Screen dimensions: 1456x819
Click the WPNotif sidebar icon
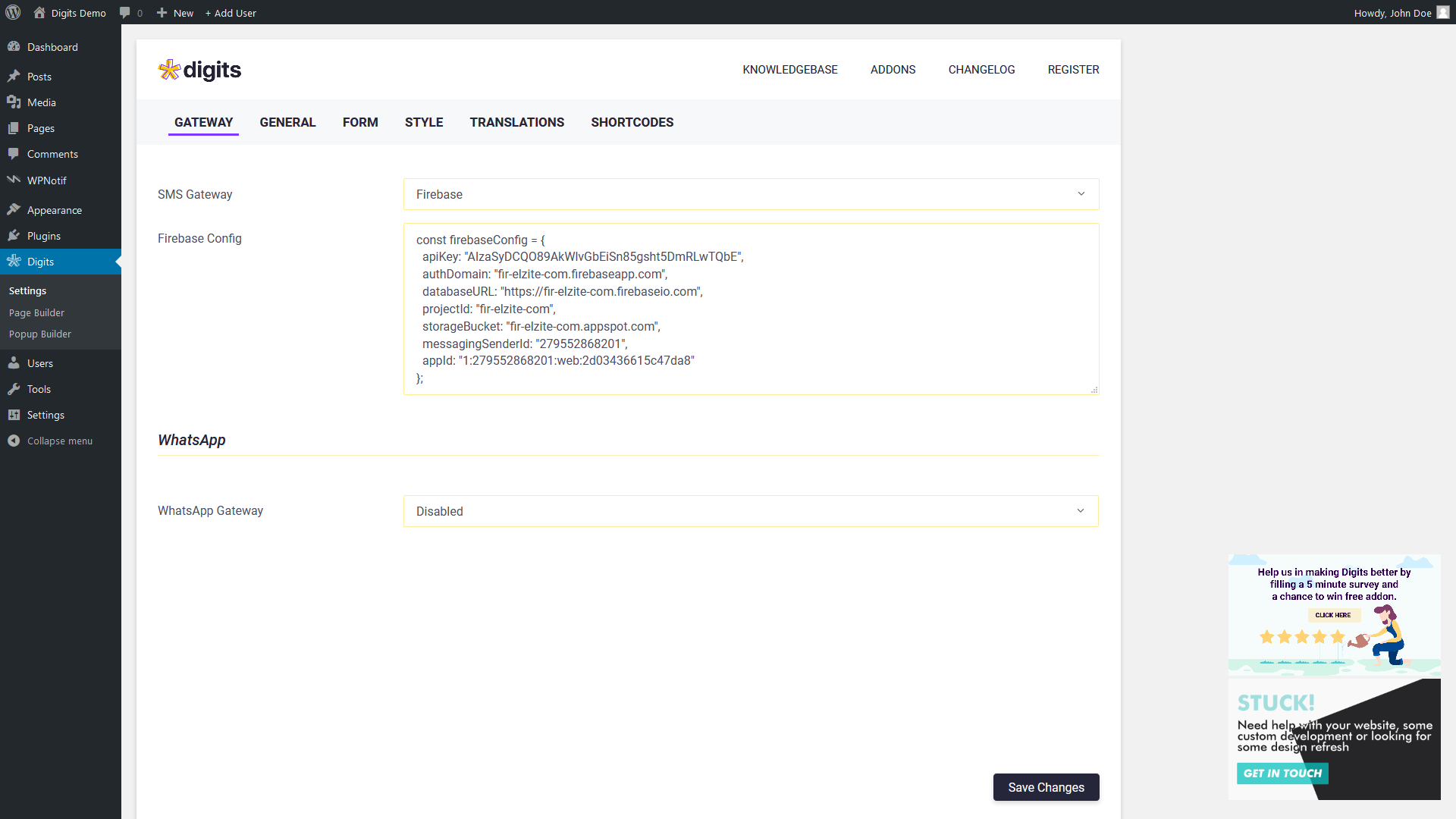coord(14,180)
